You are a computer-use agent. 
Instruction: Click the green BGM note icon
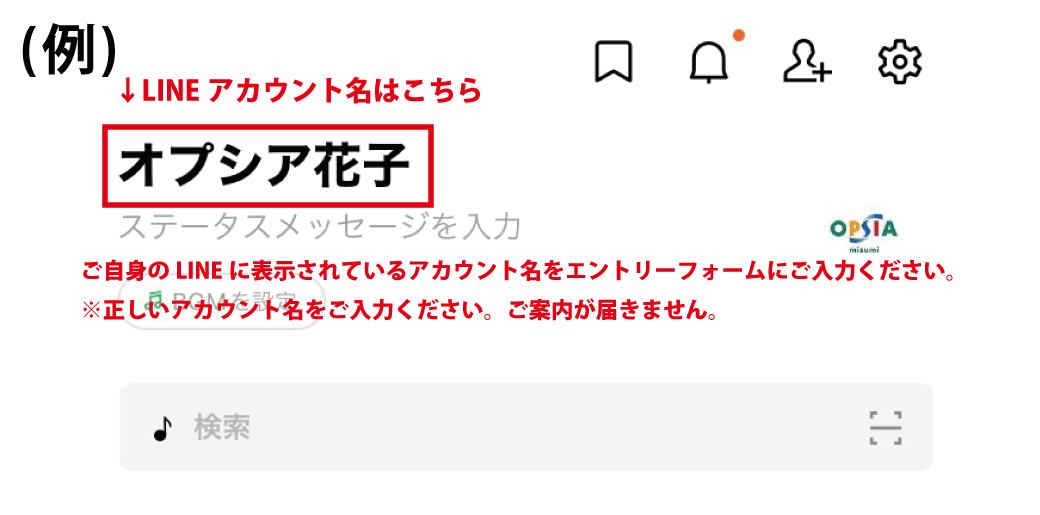click(154, 296)
